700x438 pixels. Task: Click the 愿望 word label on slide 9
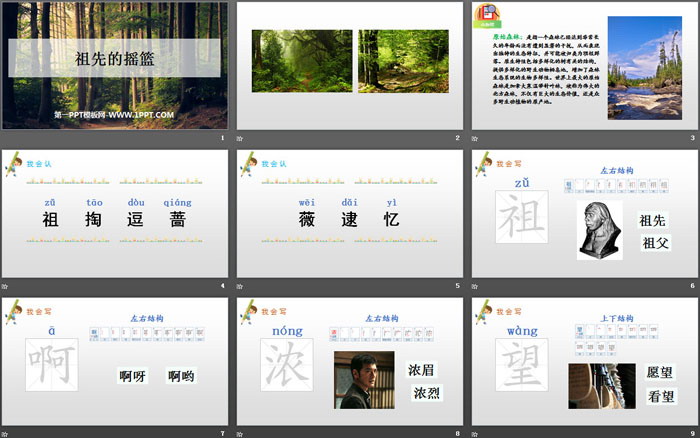pyautogui.click(x=660, y=372)
